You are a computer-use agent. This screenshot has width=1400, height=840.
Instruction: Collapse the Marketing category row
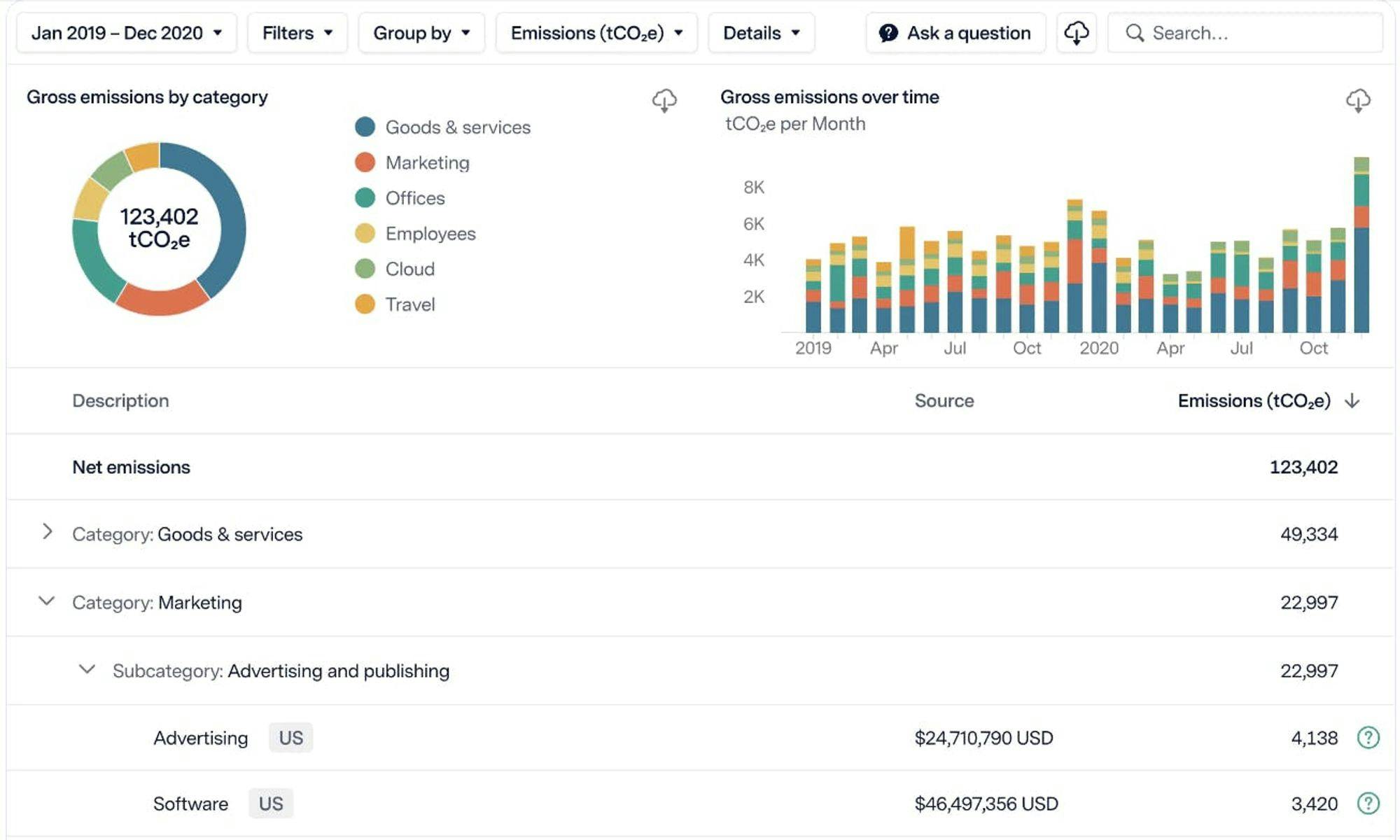[x=47, y=601]
